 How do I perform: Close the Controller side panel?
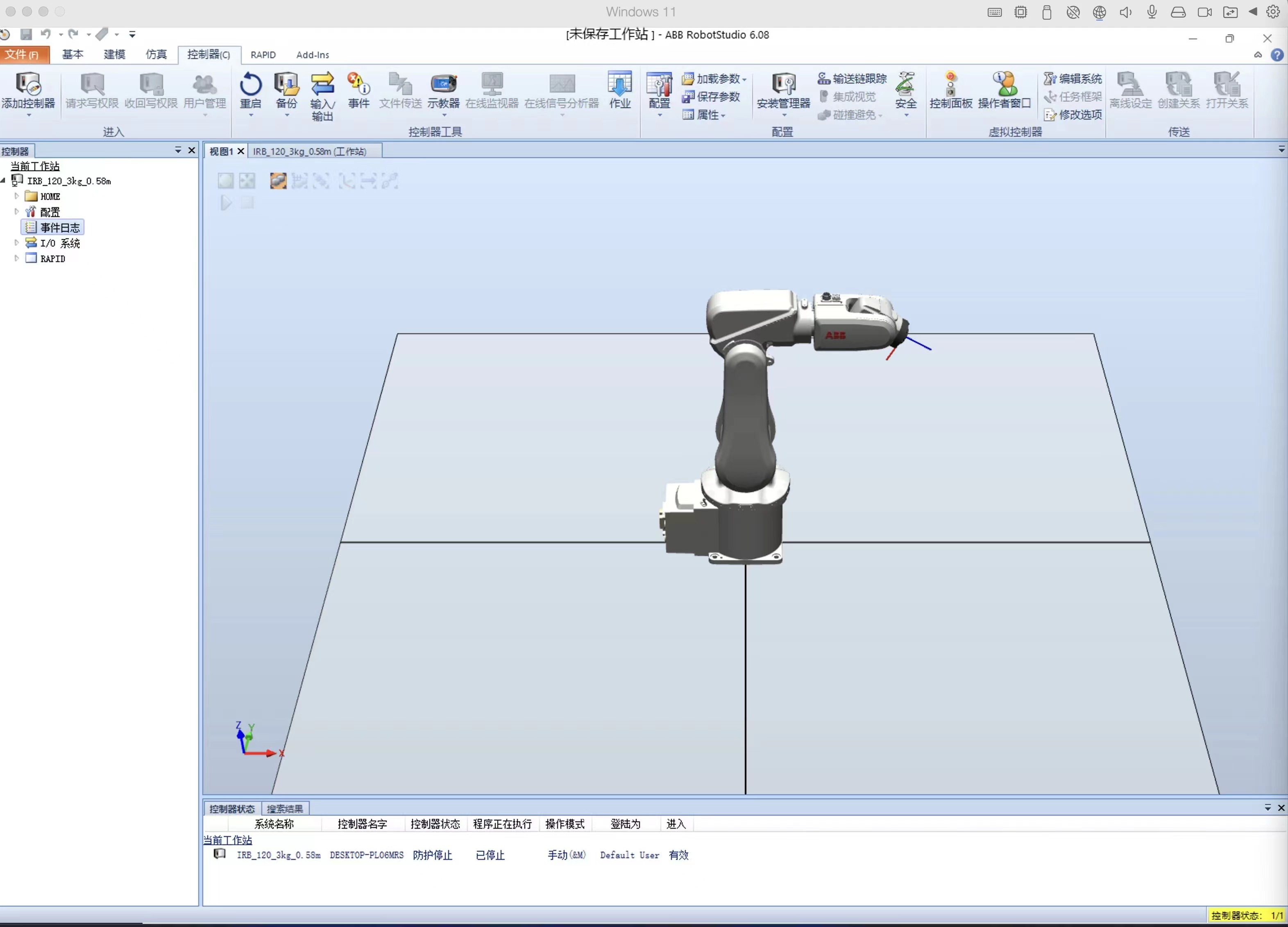pyautogui.click(x=191, y=150)
